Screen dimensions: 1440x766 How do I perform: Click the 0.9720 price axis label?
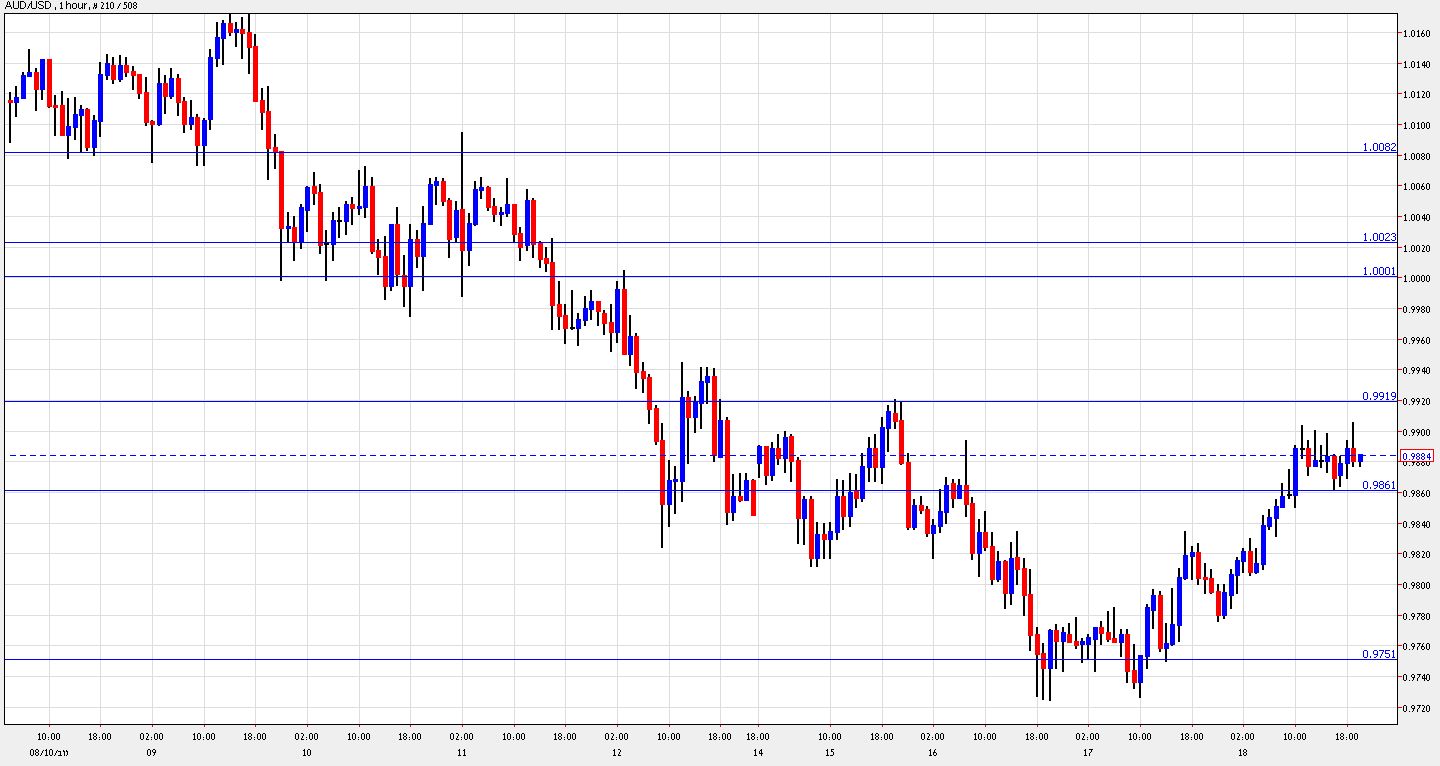coord(1418,708)
